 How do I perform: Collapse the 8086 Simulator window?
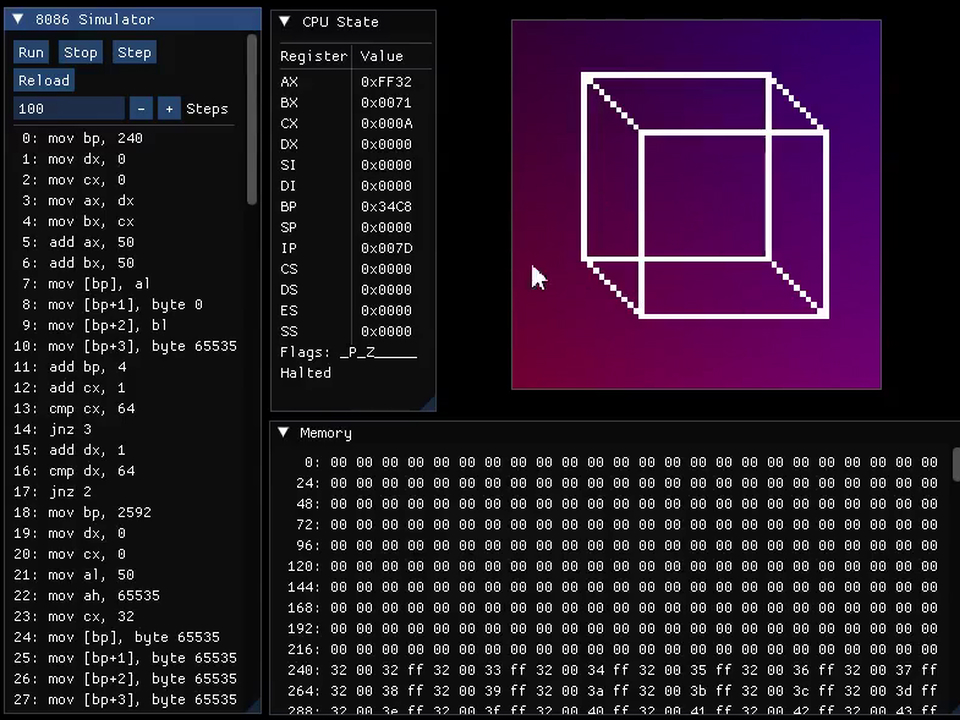click(18, 19)
